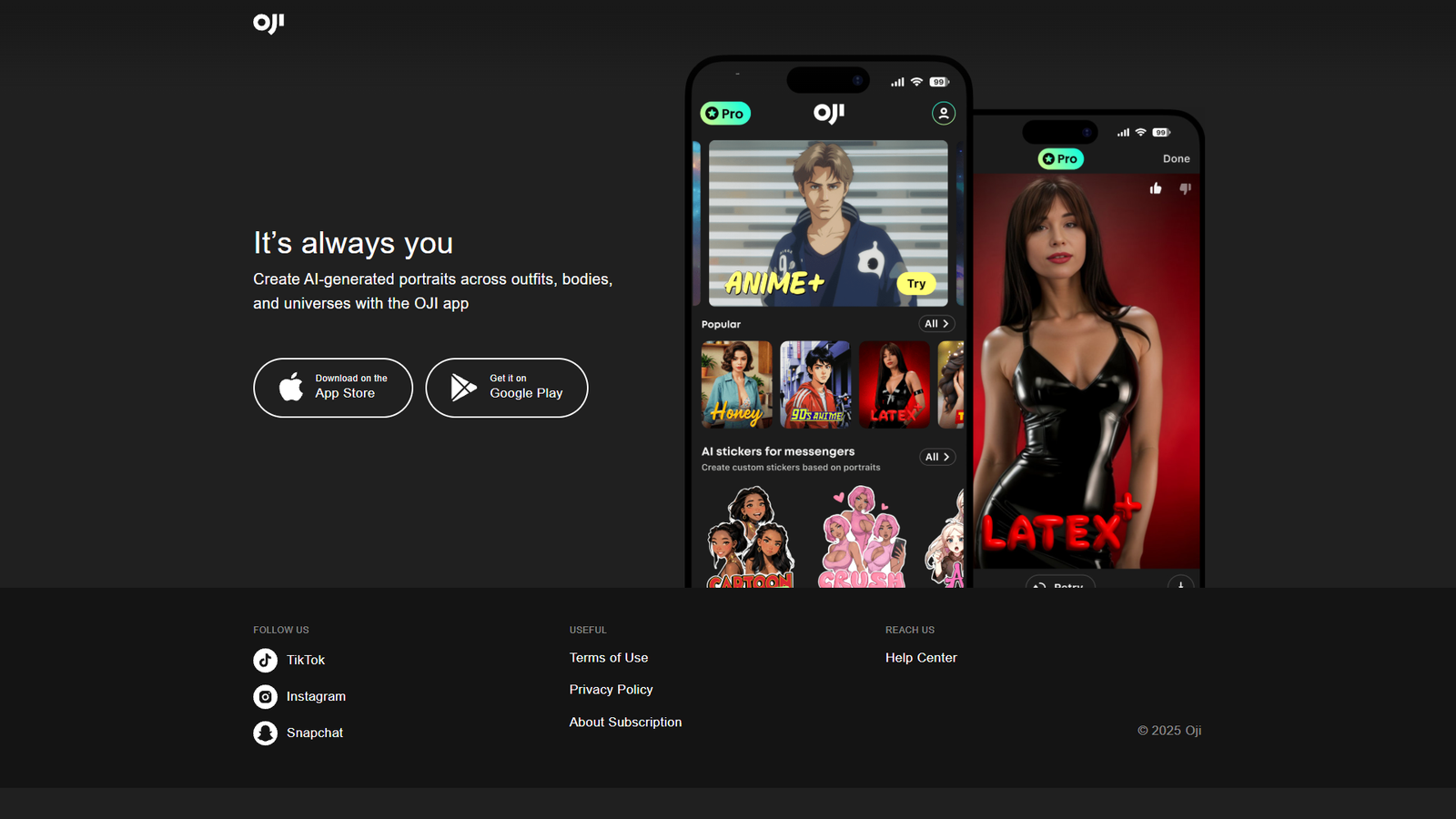Open the TikTok link
The height and width of the screenshot is (819, 1456).
(306, 660)
